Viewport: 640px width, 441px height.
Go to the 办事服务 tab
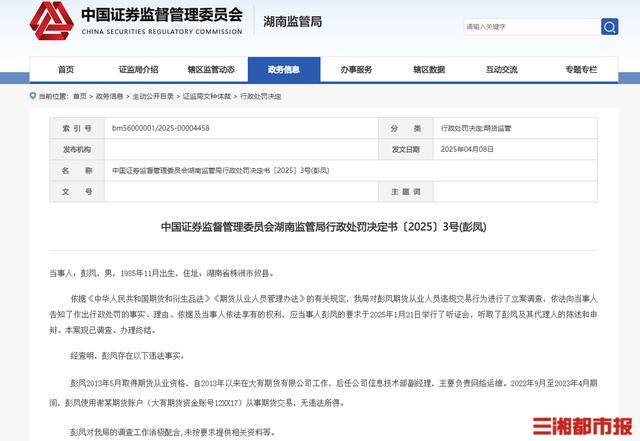pyautogui.click(x=356, y=70)
